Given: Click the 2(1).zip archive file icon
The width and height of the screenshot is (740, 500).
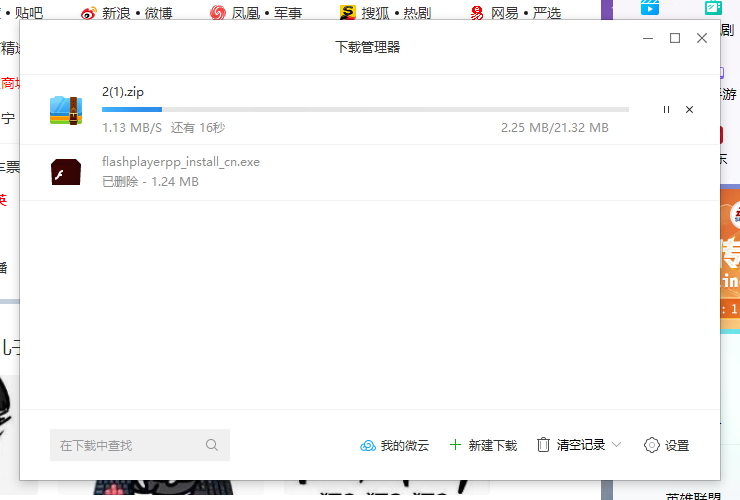Looking at the screenshot, I should (66, 110).
